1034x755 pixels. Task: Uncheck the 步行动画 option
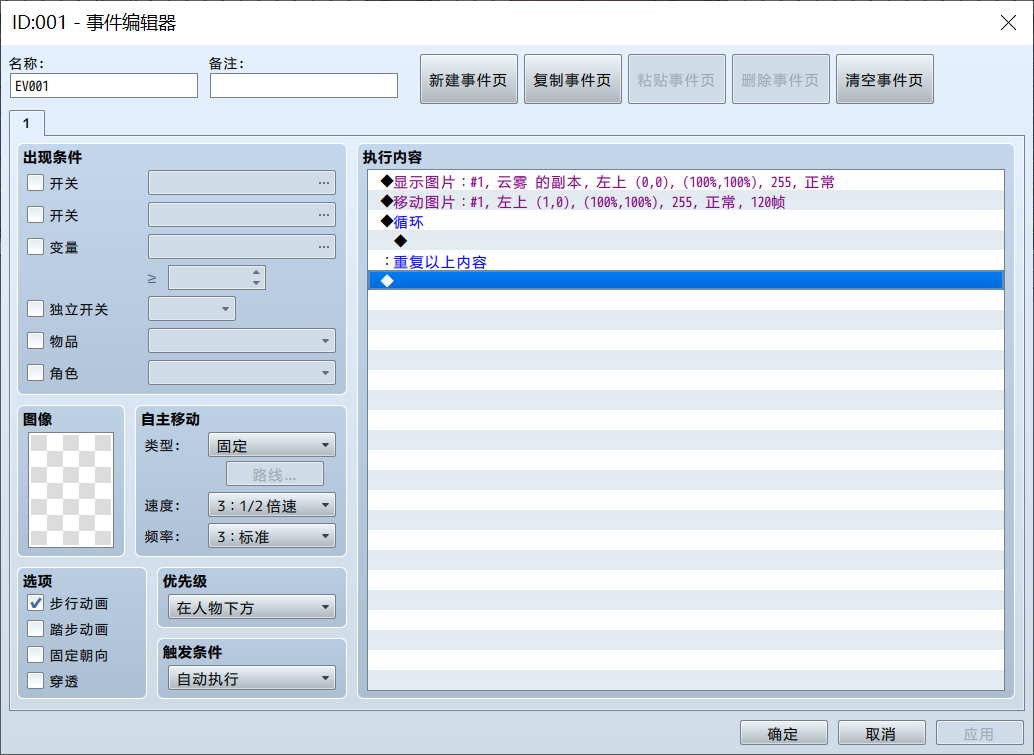pyautogui.click(x=36, y=603)
